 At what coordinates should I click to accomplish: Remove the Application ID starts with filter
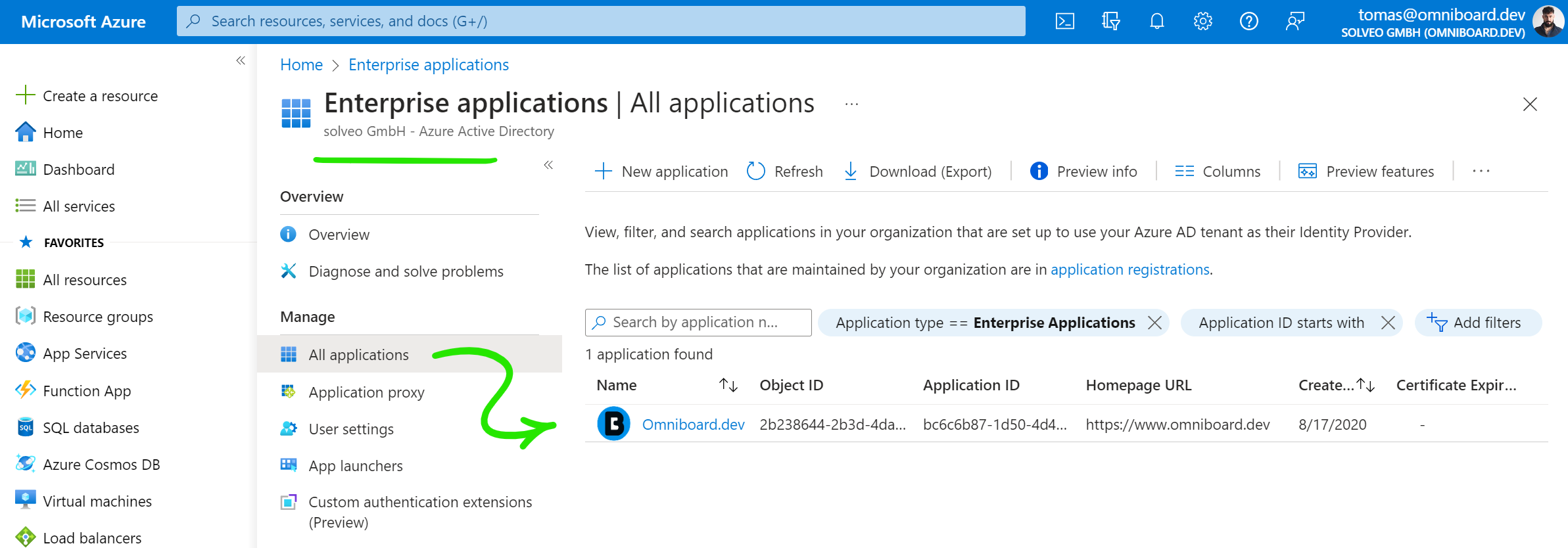coord(1388,323)
